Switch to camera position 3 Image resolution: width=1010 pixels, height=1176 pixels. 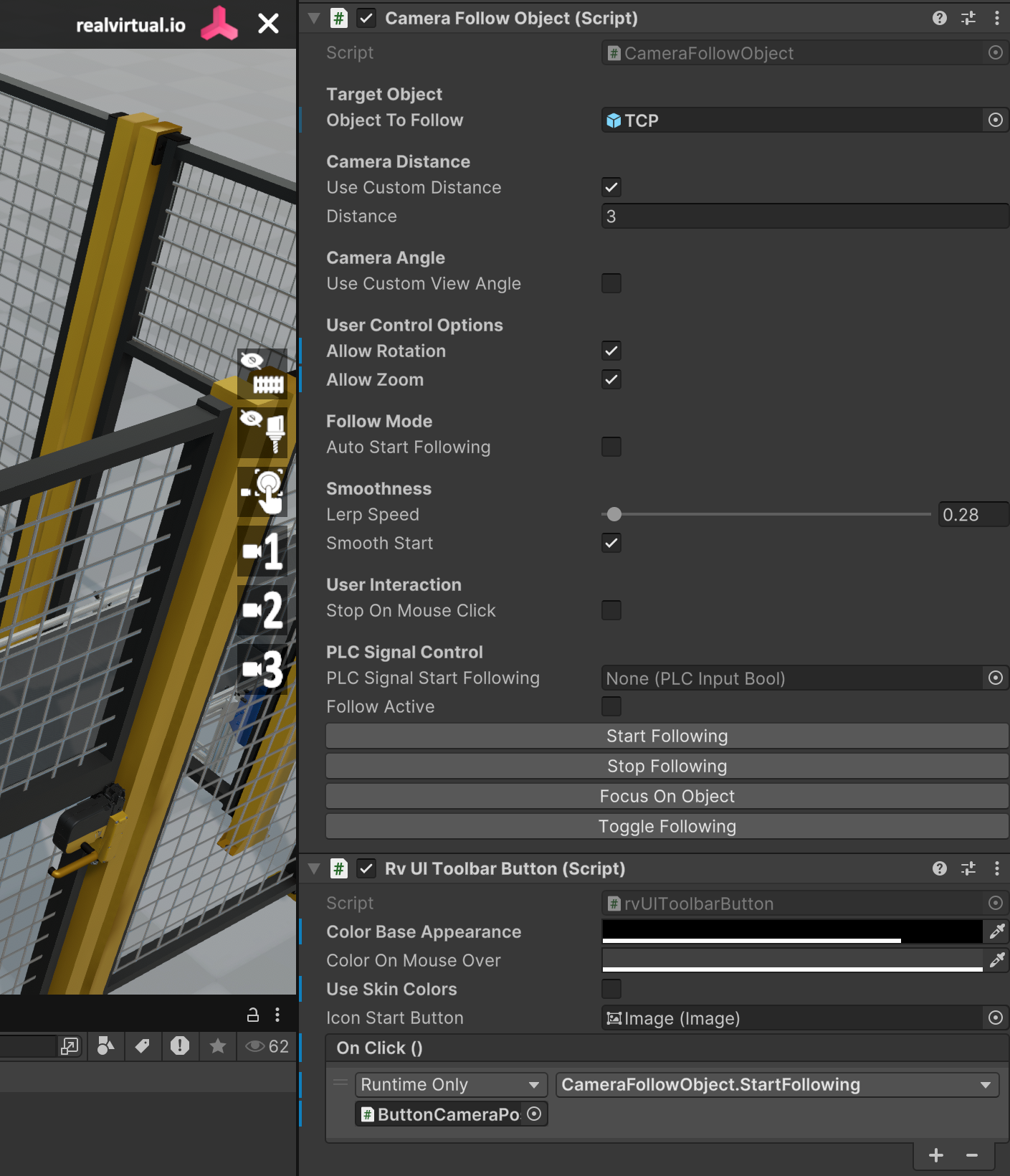[263, 669]
